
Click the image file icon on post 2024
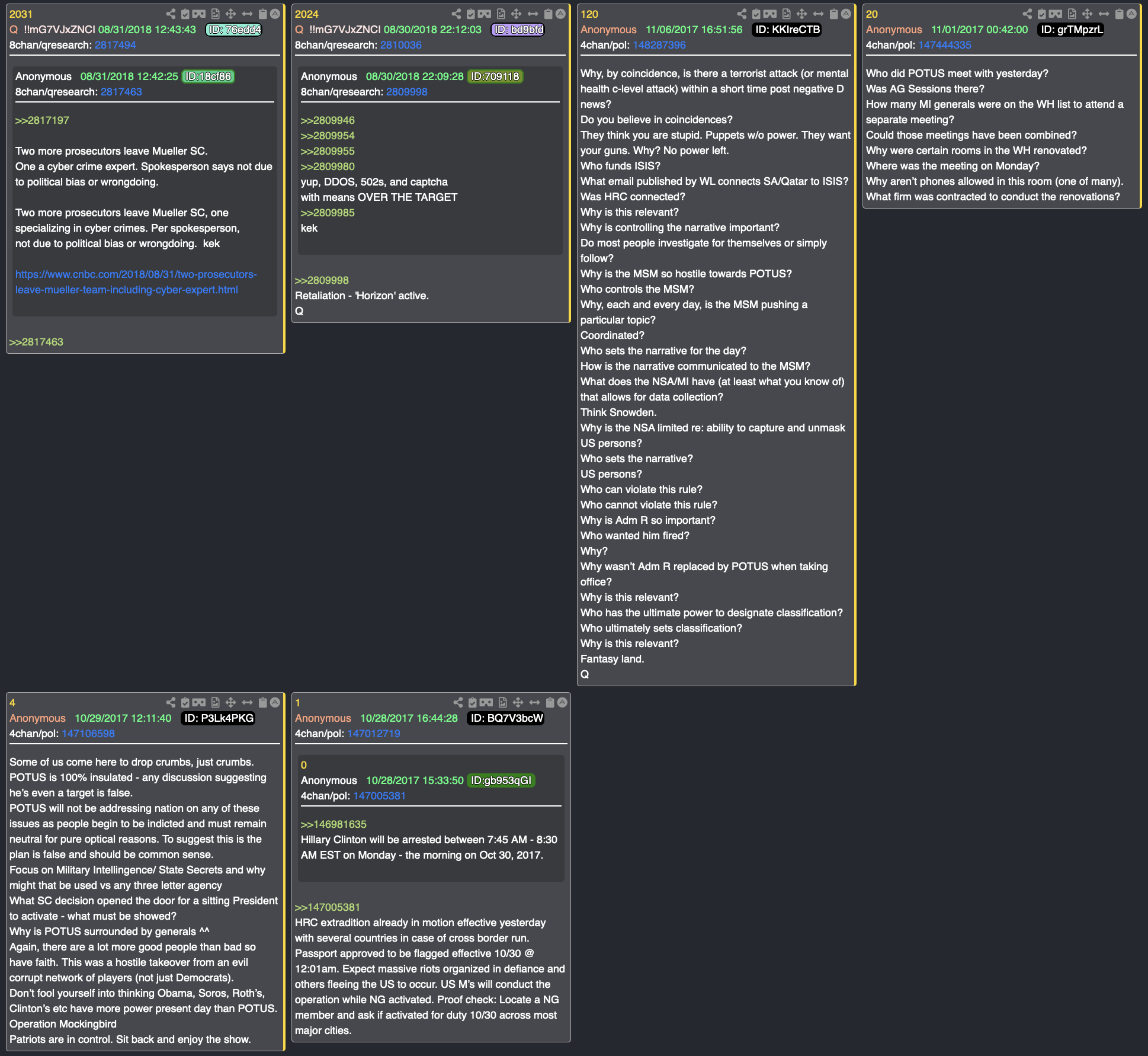coord(501,14)
